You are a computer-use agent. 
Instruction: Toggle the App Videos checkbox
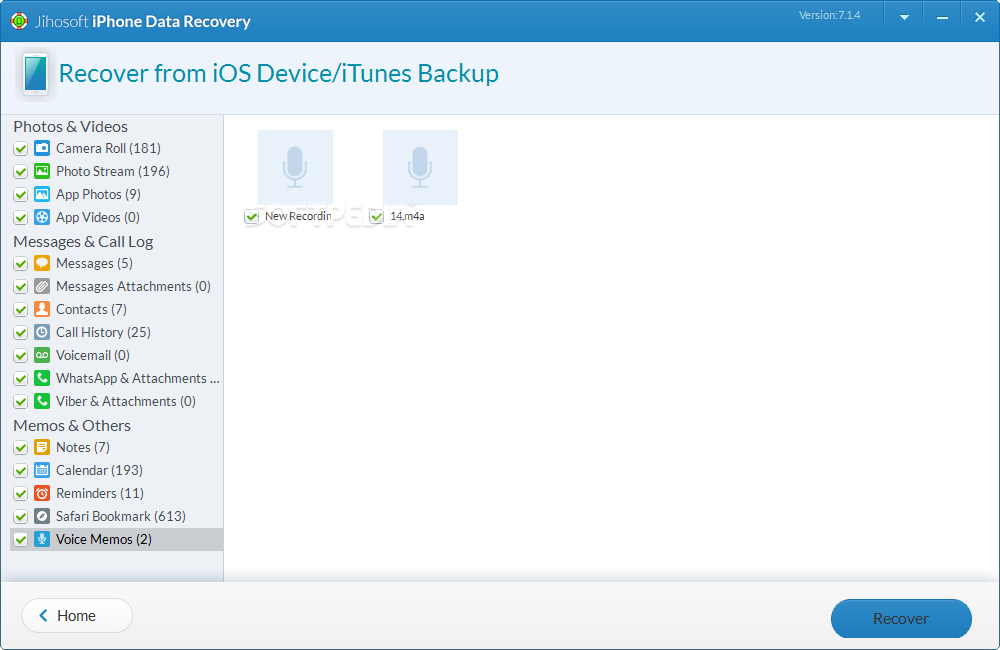coord(20,218)
